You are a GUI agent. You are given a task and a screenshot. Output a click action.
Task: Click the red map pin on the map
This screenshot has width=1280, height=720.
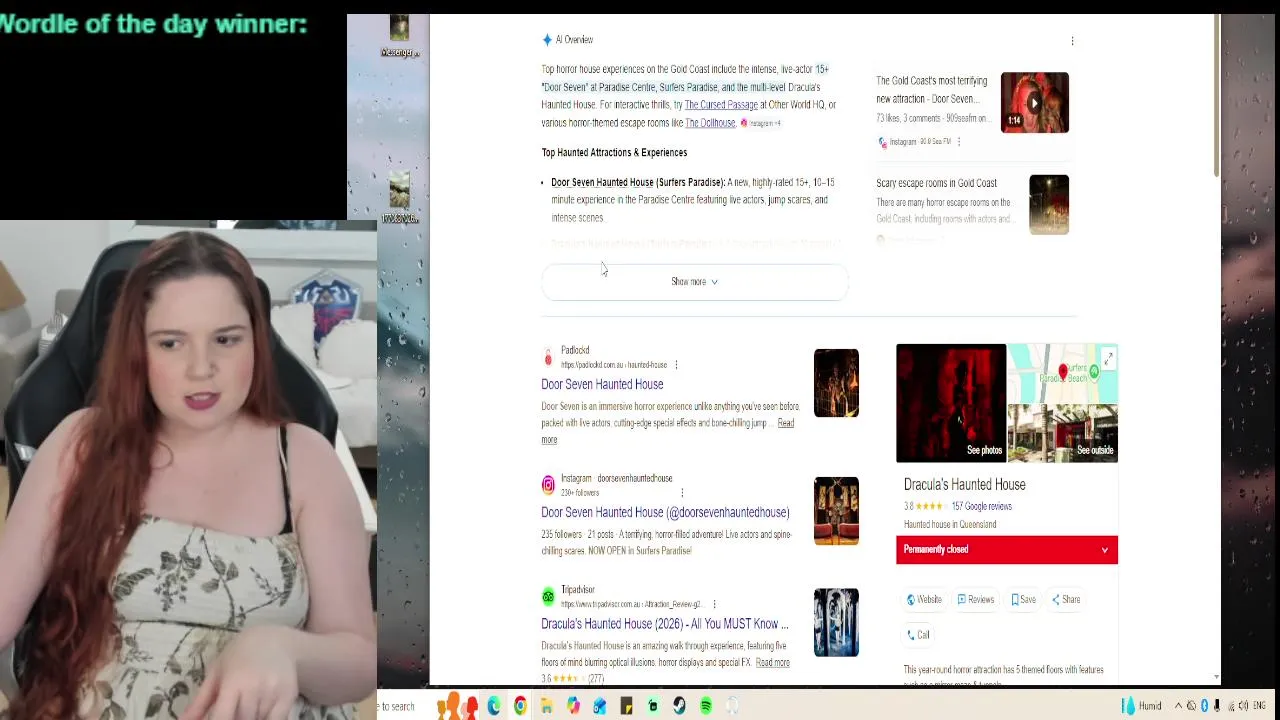pyautogui.click(x=1062, y=373)
